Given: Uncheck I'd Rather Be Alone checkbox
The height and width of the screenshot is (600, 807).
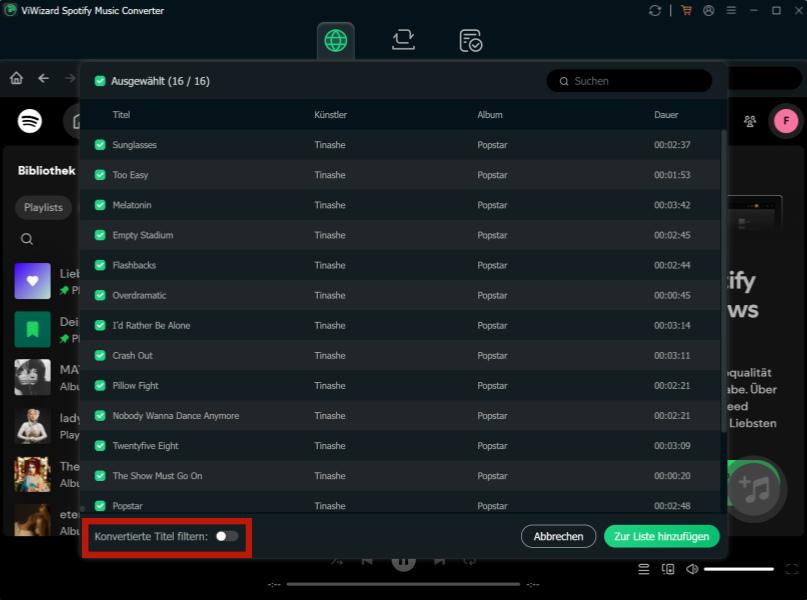Looking at the screenshot, I should [x=100, y=325].
